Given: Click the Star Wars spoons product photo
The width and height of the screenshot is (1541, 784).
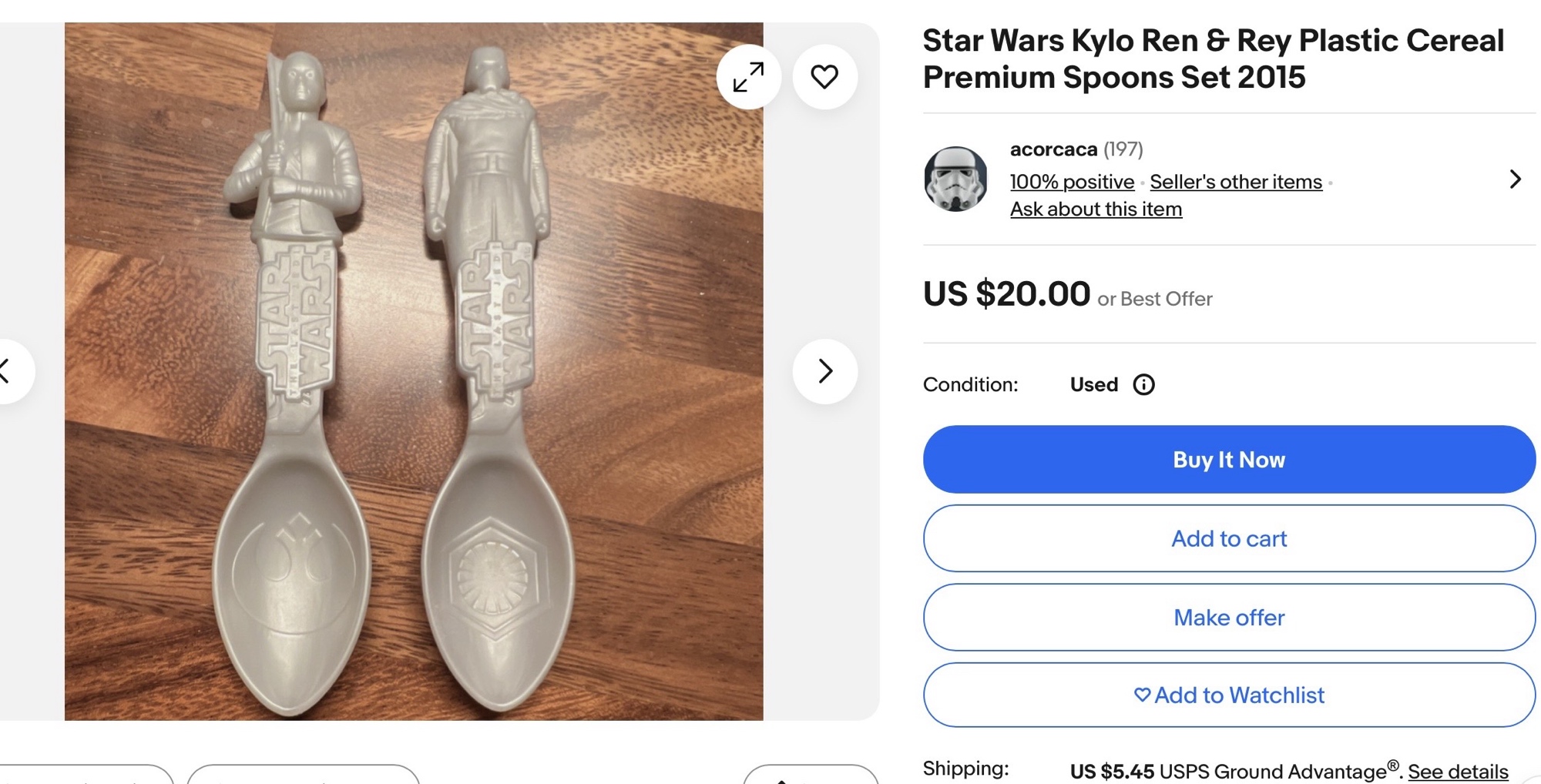Looking at the screenshot, I should tap(414, 371).
